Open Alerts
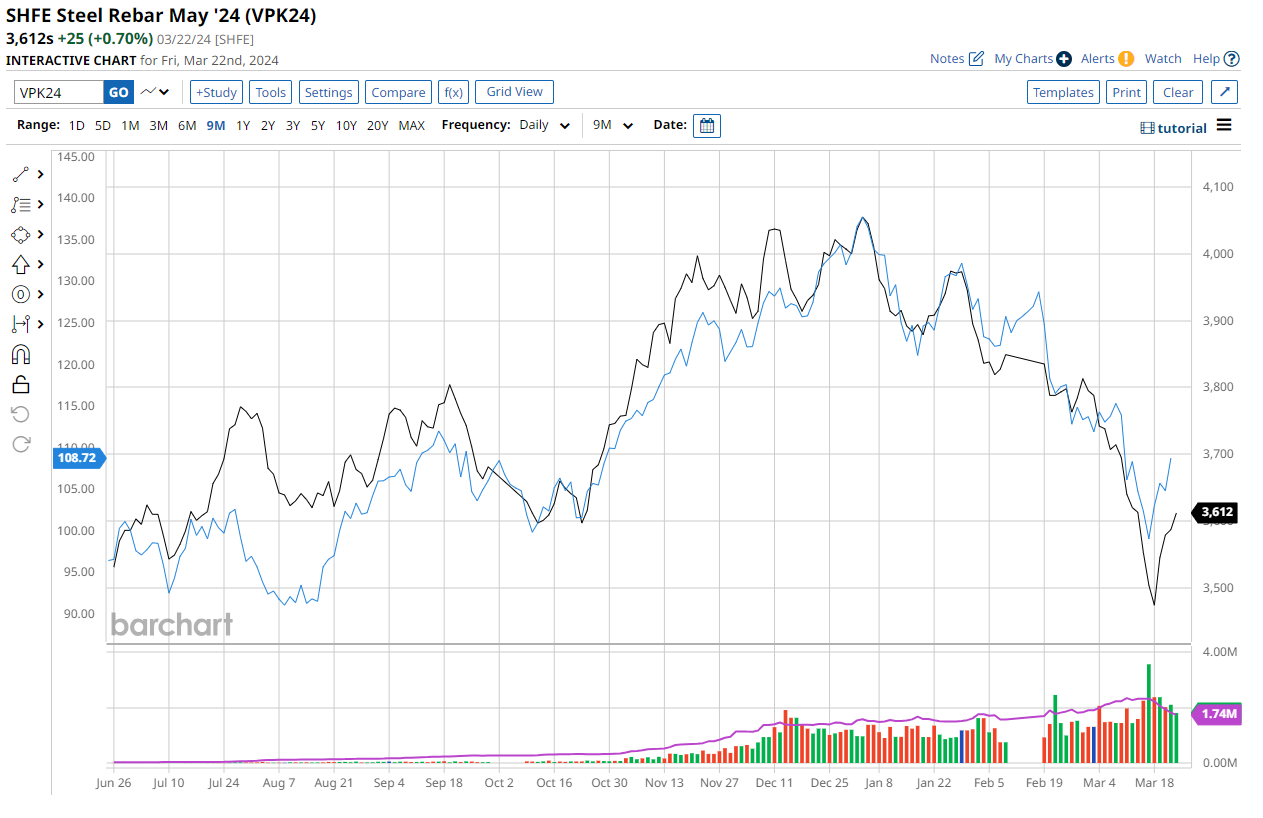Viewport: 1263px width, 818px height. click(x=1107, y=59)
